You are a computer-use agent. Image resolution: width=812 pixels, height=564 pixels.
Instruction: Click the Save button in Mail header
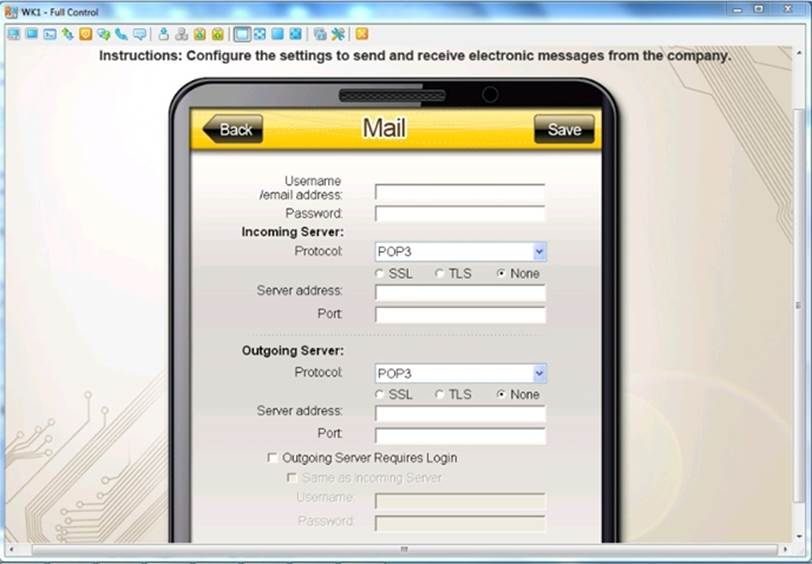(x=564, y=130)
